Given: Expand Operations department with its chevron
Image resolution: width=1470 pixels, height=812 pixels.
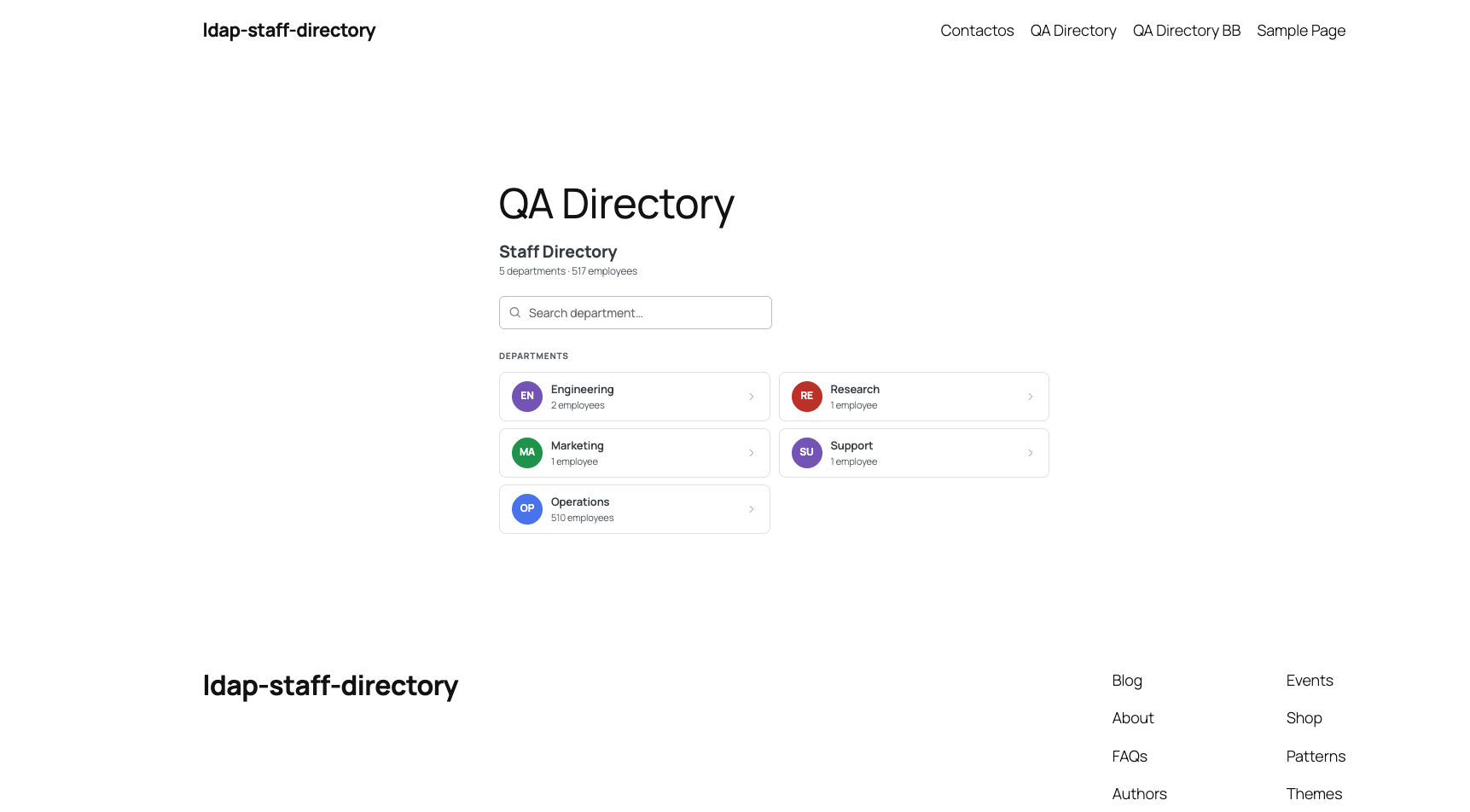Looking at the screenshot, I should [752, 509].
